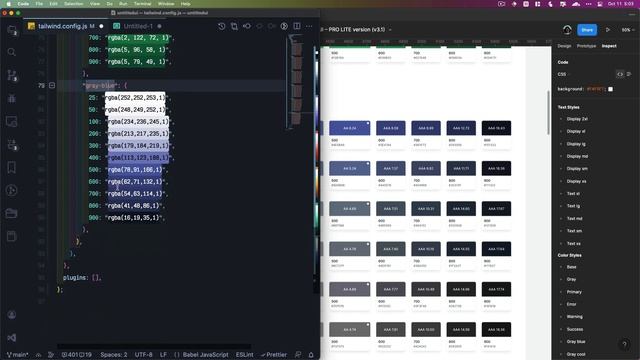Click the feedback icon in VS Code status bar
Screen dimensions: 640x360
(298, 355)
